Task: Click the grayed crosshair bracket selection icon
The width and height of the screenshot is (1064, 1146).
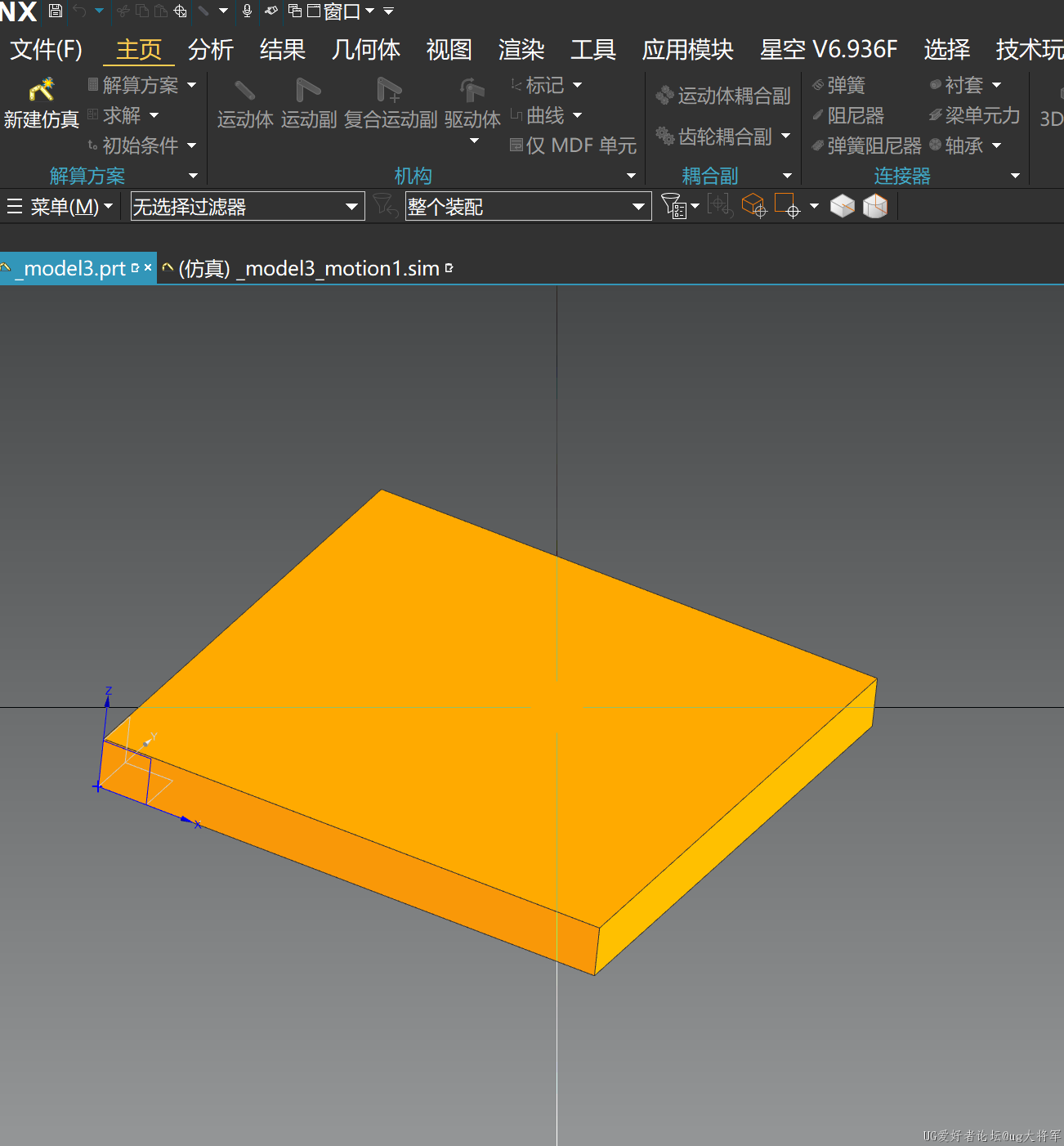Action: (x=720, y=206)
